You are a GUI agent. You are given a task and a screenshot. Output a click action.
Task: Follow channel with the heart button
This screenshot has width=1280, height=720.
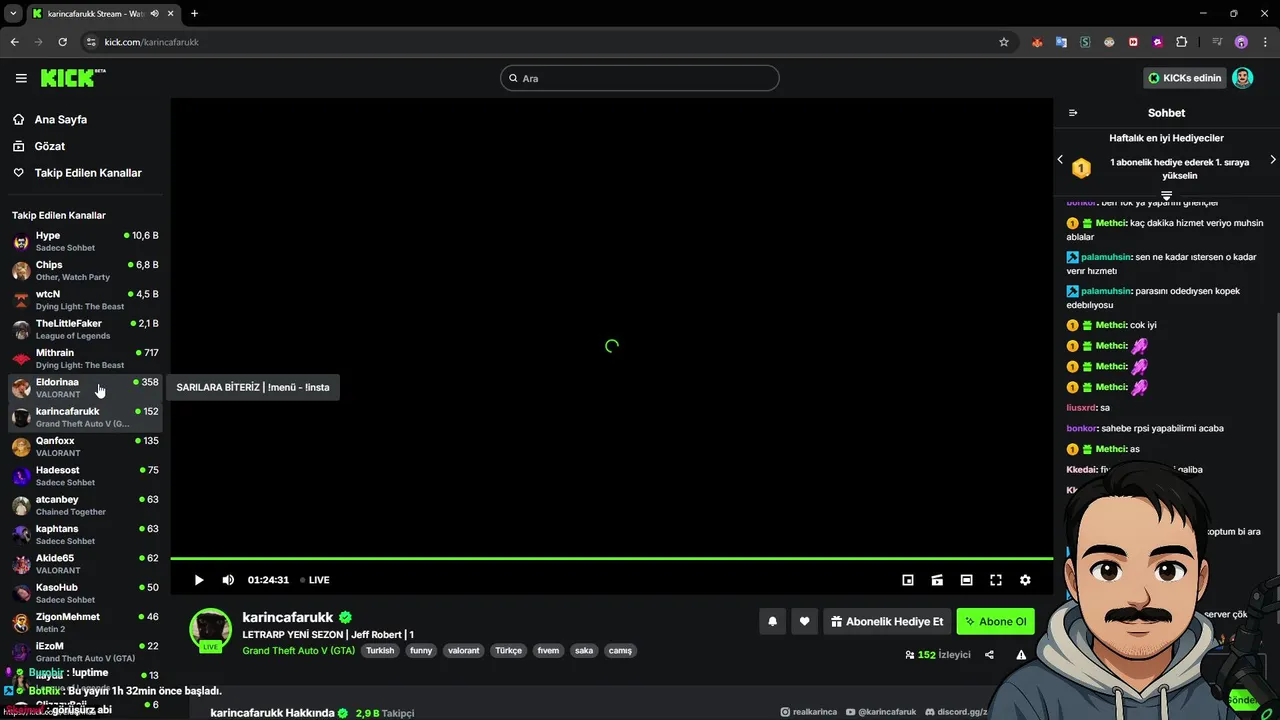(x=804, y=621)
